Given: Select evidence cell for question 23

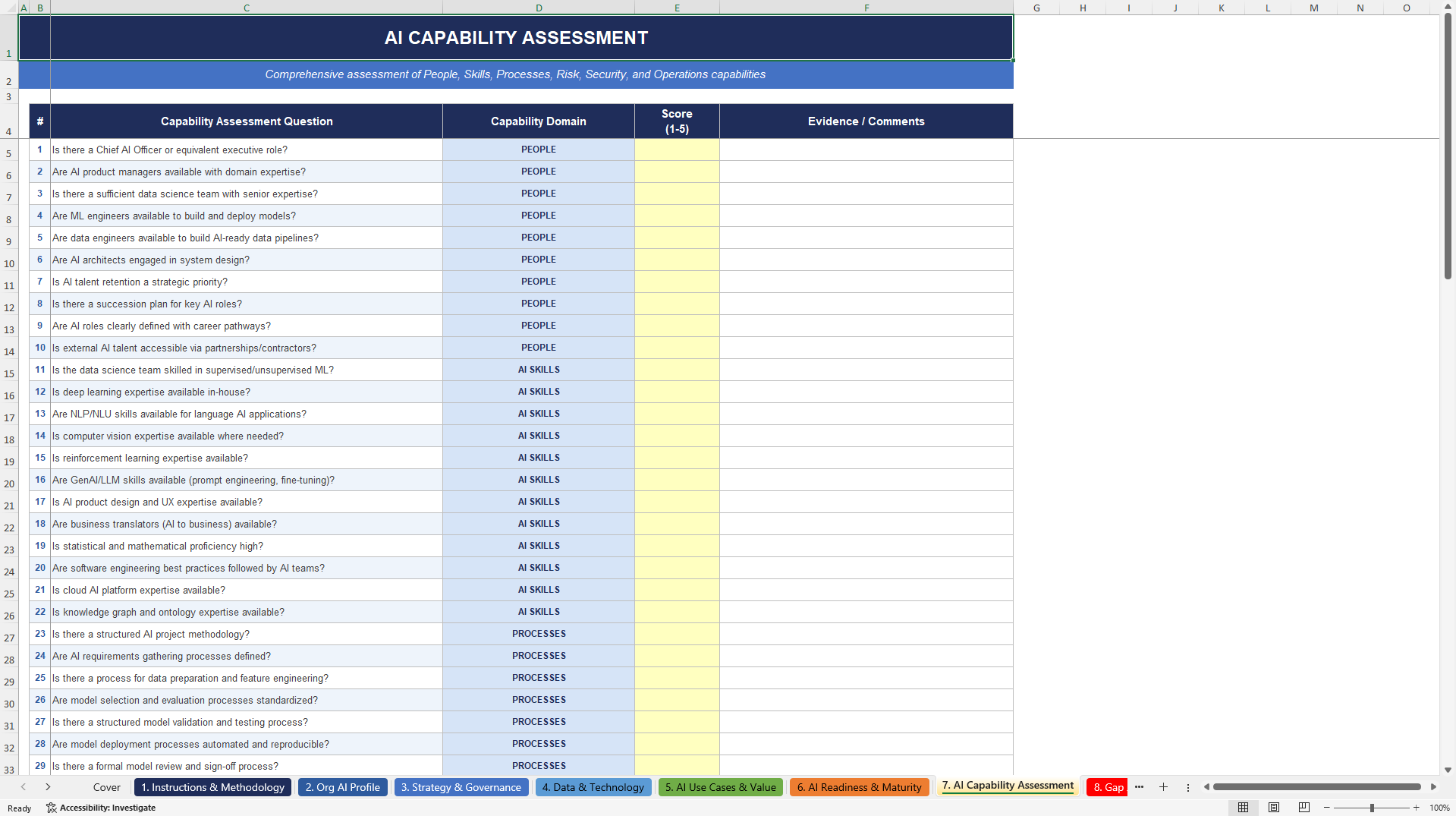Looking at the screenshot, I should coord(866,634).
